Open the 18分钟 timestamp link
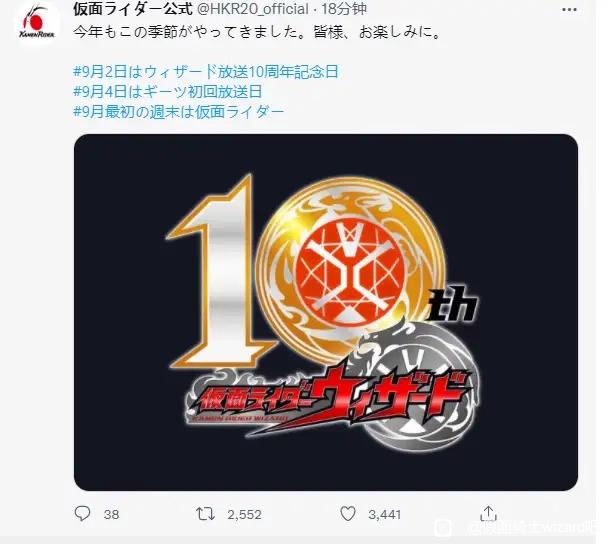This screenshot has width=609, height=544. 343,9
